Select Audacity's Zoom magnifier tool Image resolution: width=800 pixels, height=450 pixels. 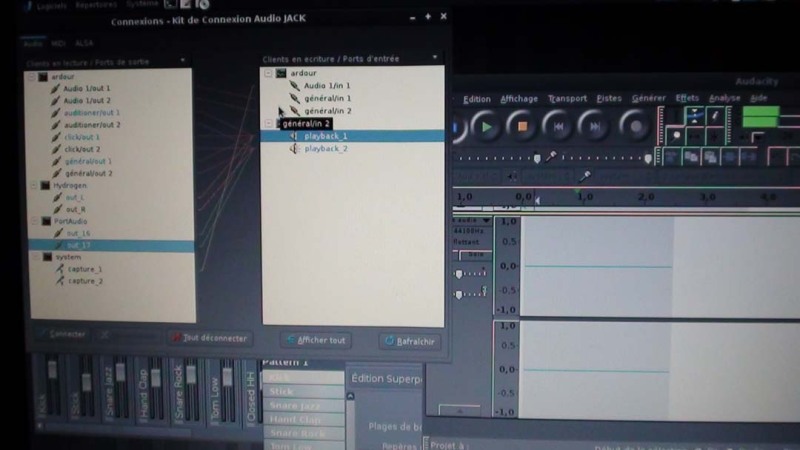(x=676, y=136)
